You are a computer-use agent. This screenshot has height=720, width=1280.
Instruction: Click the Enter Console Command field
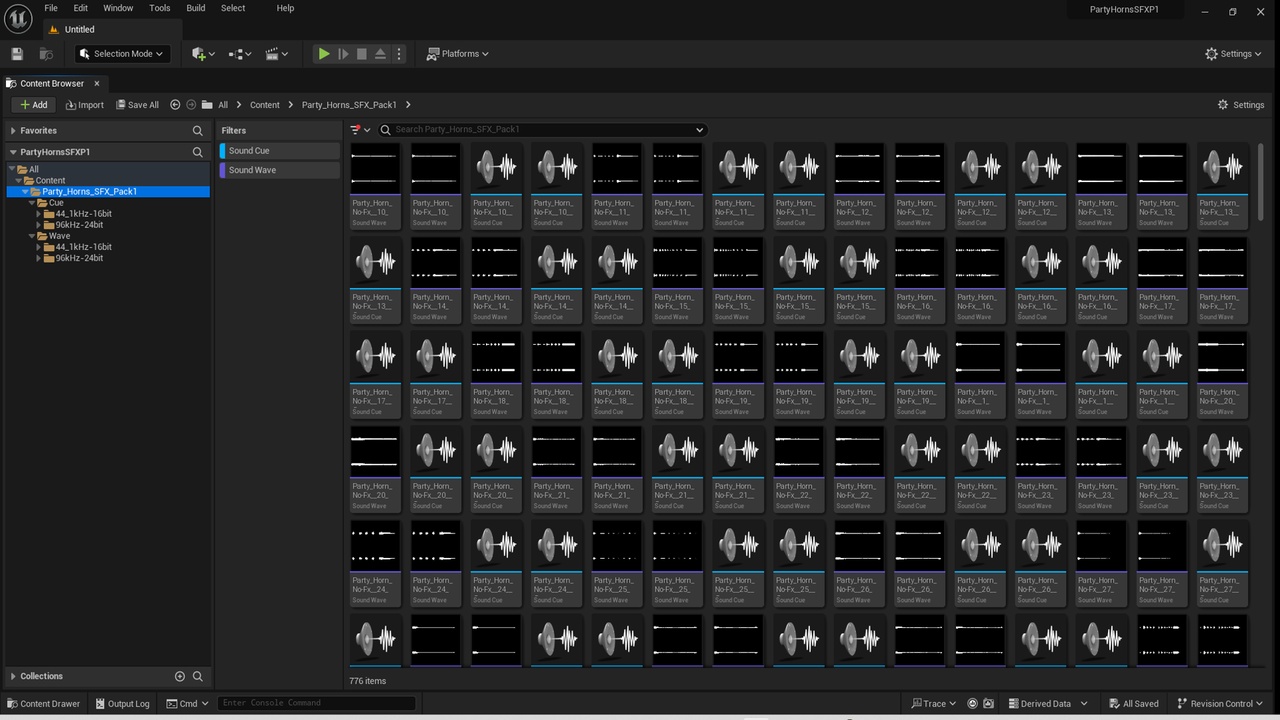[316, 704]
